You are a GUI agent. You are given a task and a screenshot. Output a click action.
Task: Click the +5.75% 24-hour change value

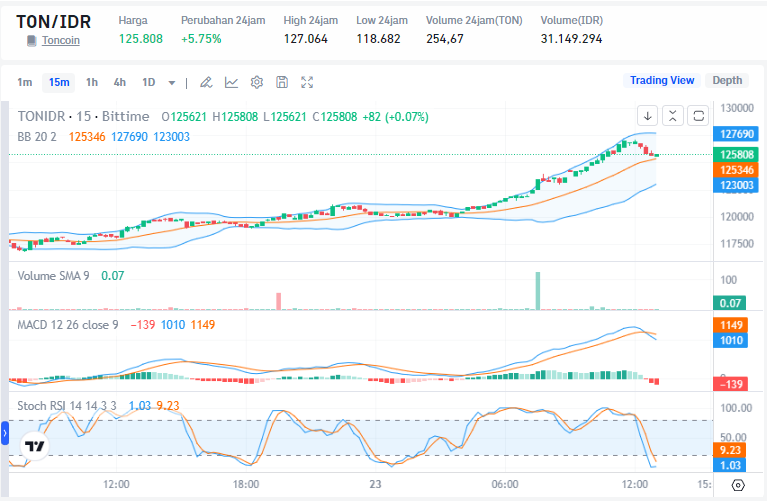(x=201, y=39)
